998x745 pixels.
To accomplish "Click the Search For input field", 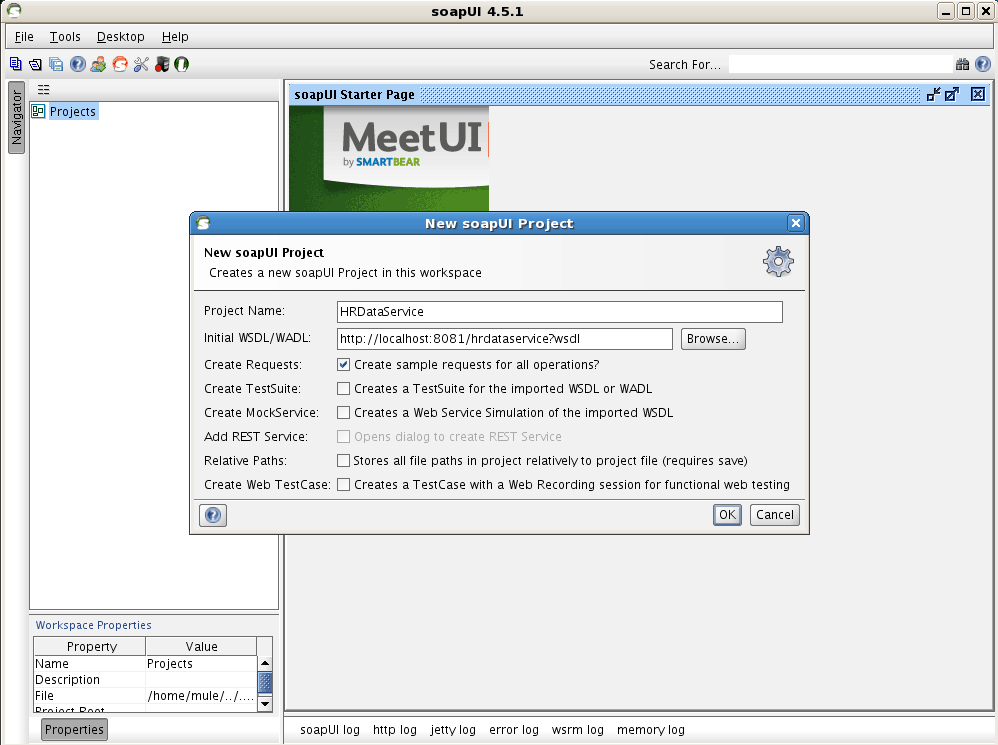I will [x=840, y=64].
